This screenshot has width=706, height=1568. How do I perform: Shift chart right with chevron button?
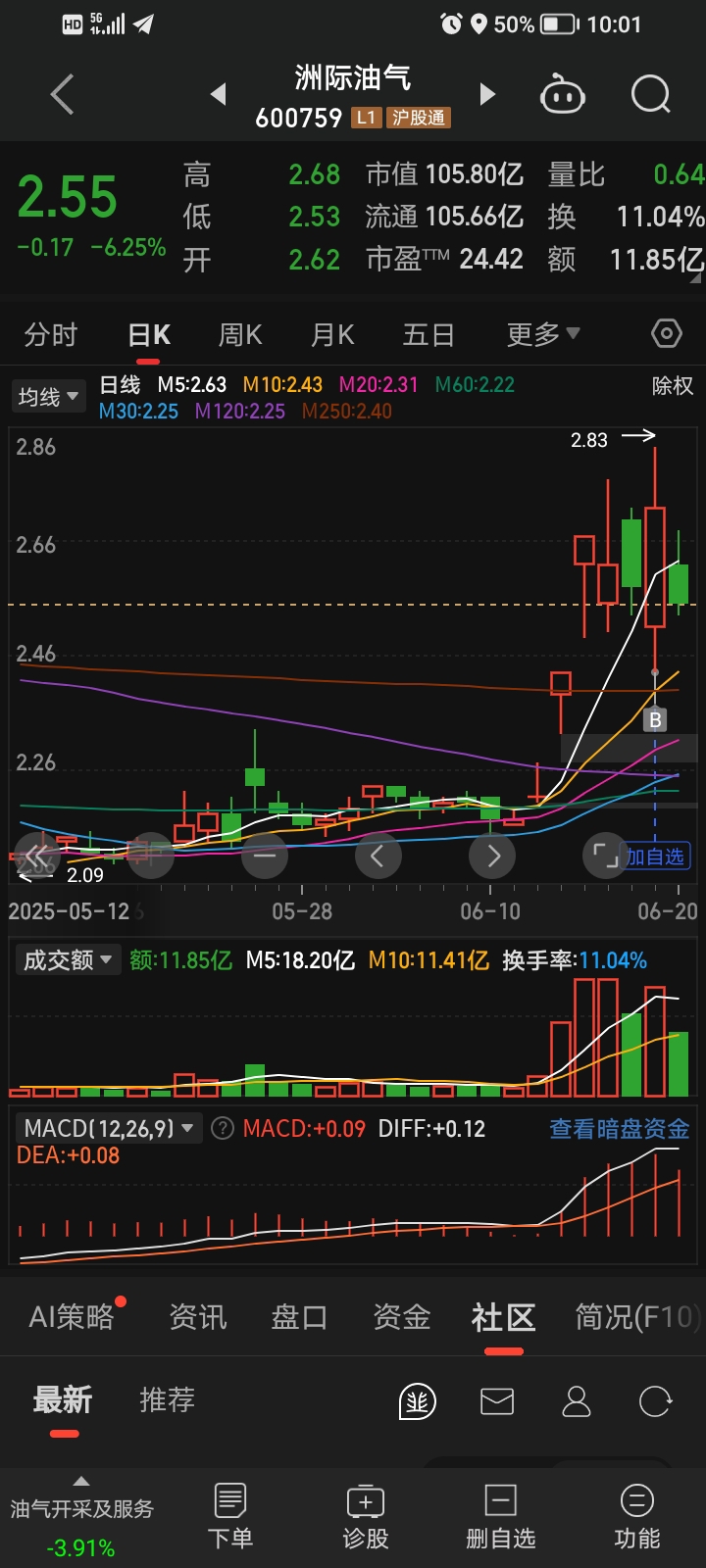pyautogui.click(x=493, y=856)
